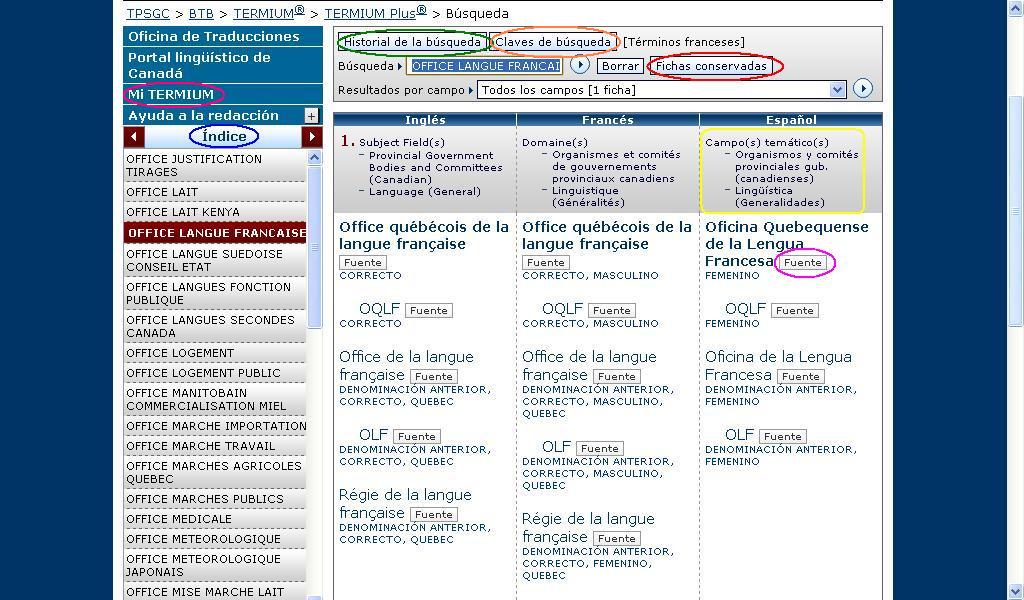Click the Índice heading
Screen dimensions: 1024x600
(x=224, y=136)
